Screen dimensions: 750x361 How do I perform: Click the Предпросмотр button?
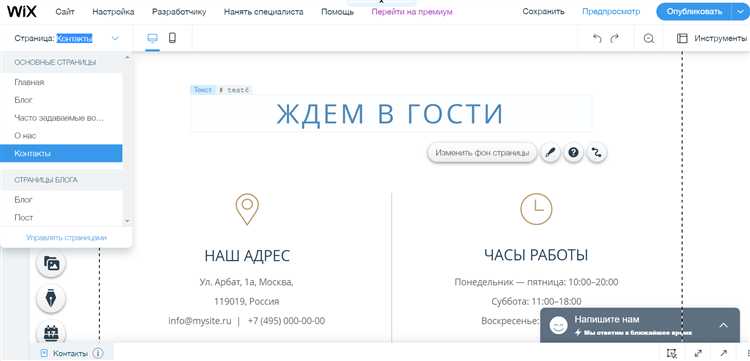611,11
